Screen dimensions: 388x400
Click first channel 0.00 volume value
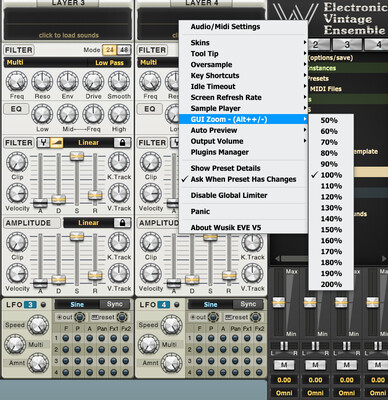pyautogui.click(x=284, y=380)
